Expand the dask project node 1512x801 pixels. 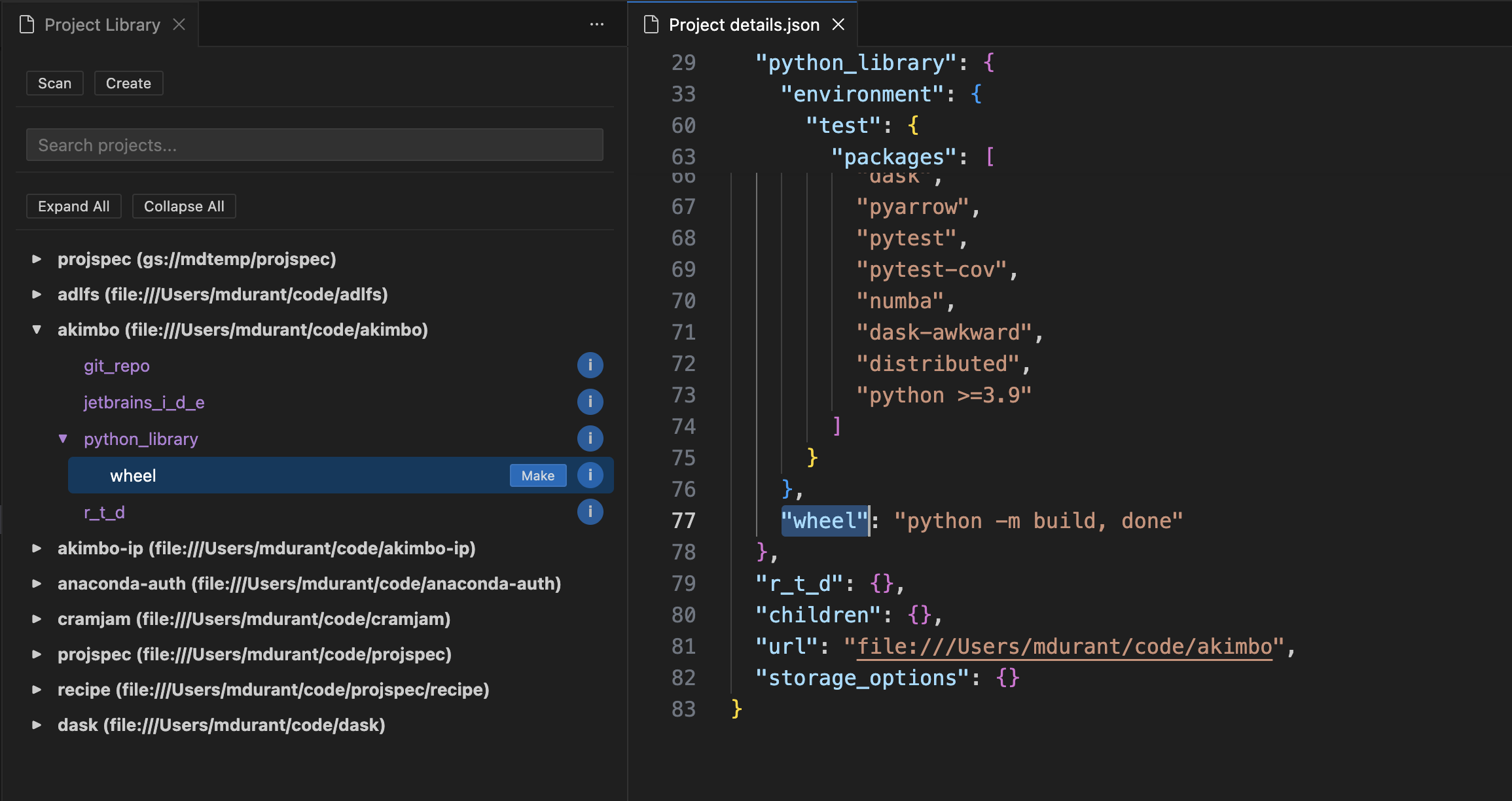37,725
